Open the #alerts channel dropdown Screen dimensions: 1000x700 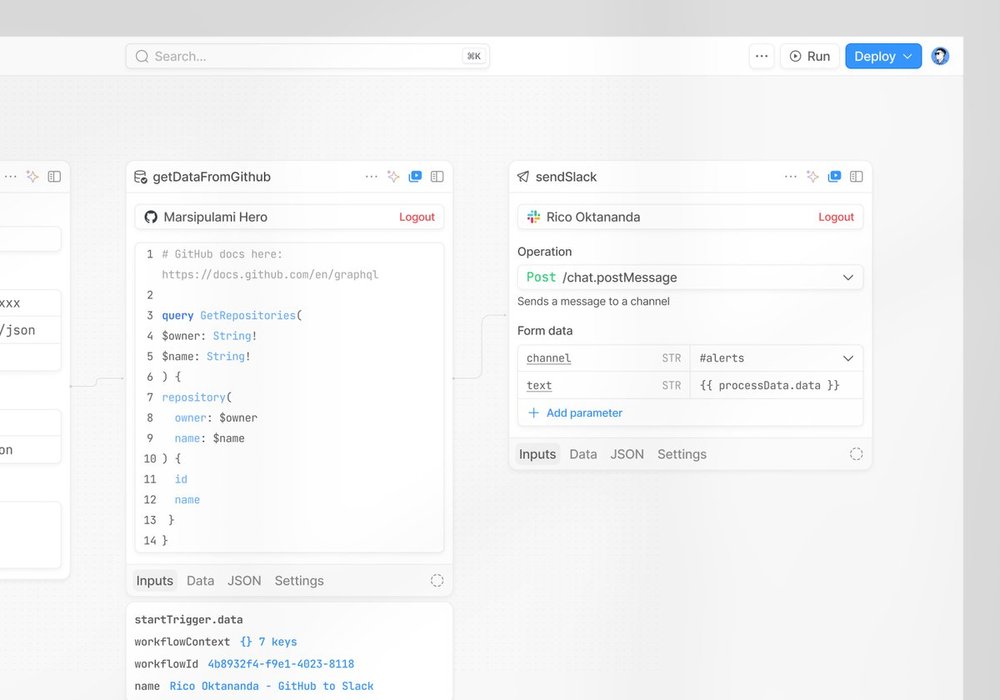click(848, 358)
